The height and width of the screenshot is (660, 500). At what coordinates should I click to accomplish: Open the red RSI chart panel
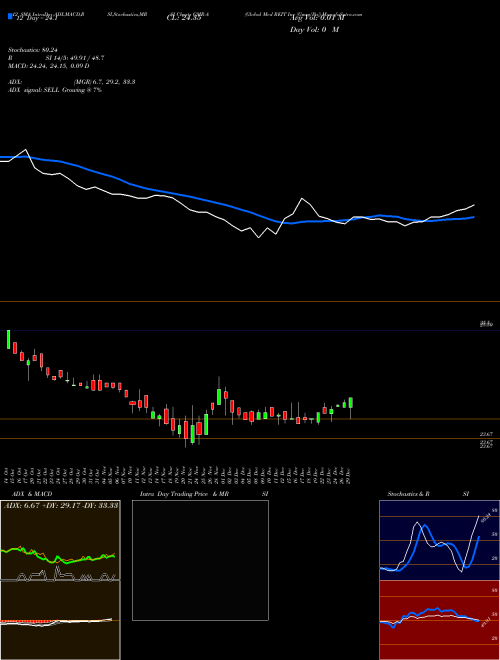439,620
